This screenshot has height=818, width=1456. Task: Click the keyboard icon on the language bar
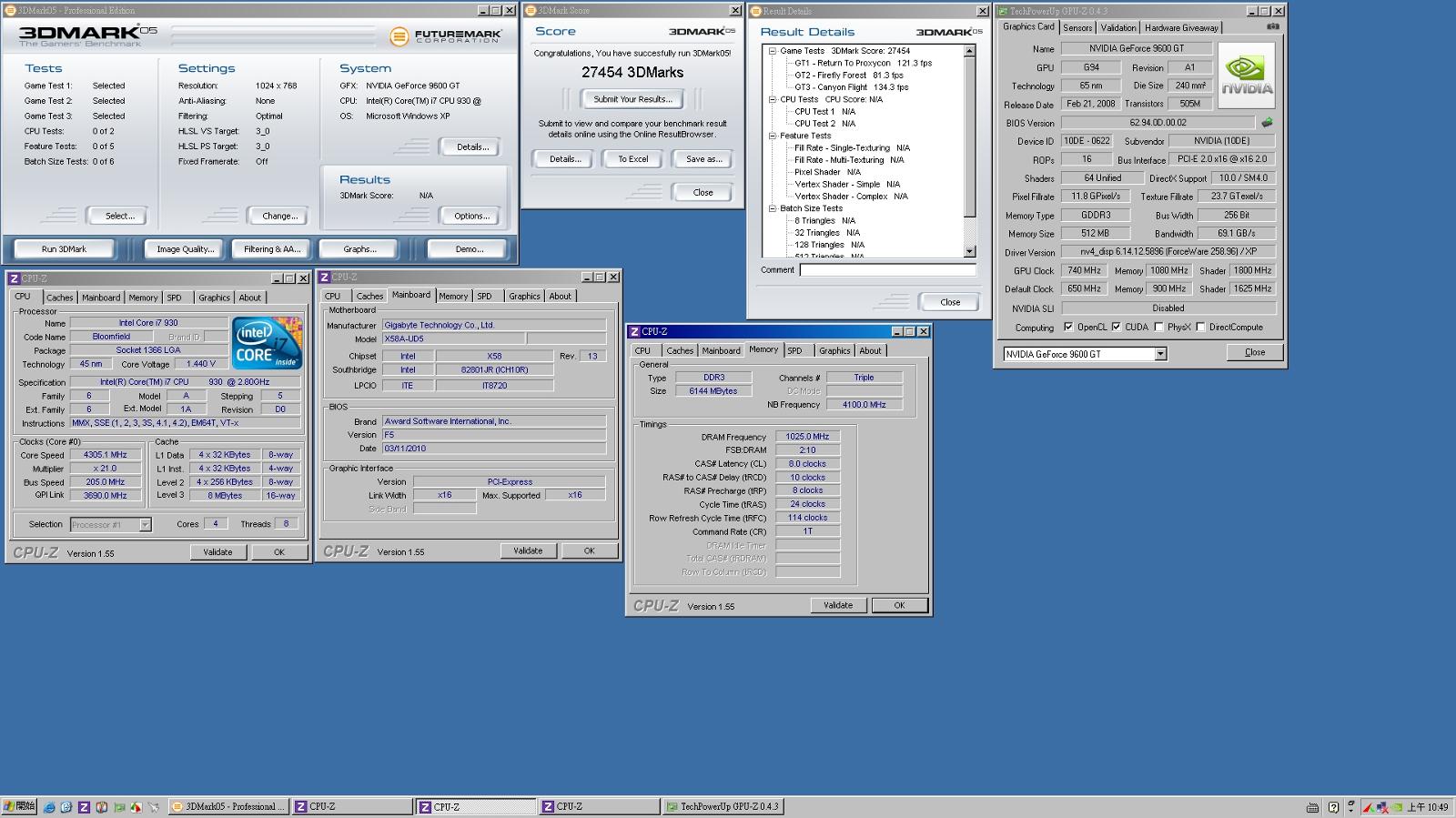(1312, 807)
